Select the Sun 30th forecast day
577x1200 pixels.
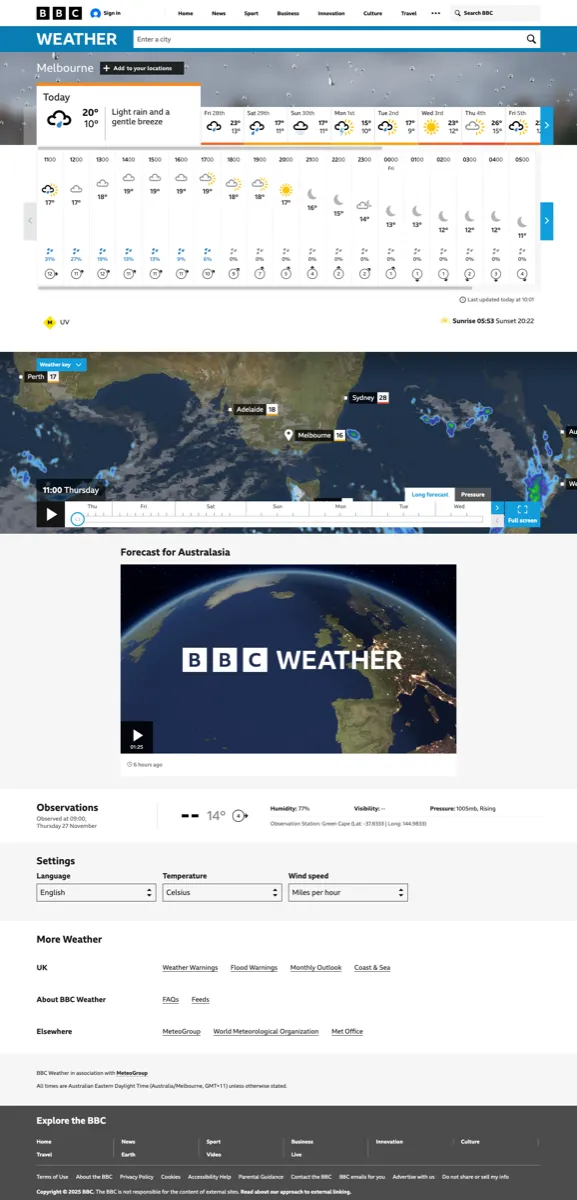[309, 125]
